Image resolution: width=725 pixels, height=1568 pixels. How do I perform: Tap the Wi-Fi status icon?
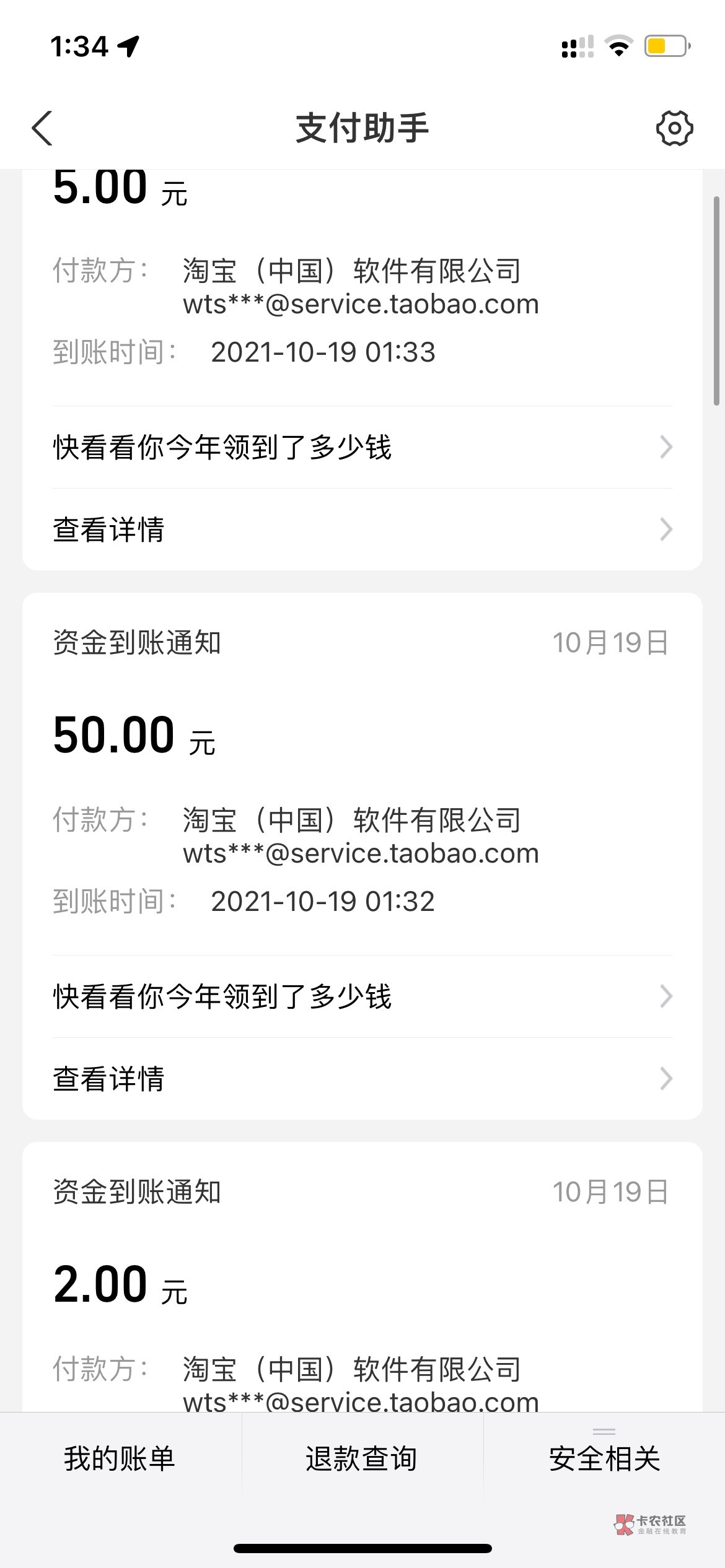click(618, 46)
